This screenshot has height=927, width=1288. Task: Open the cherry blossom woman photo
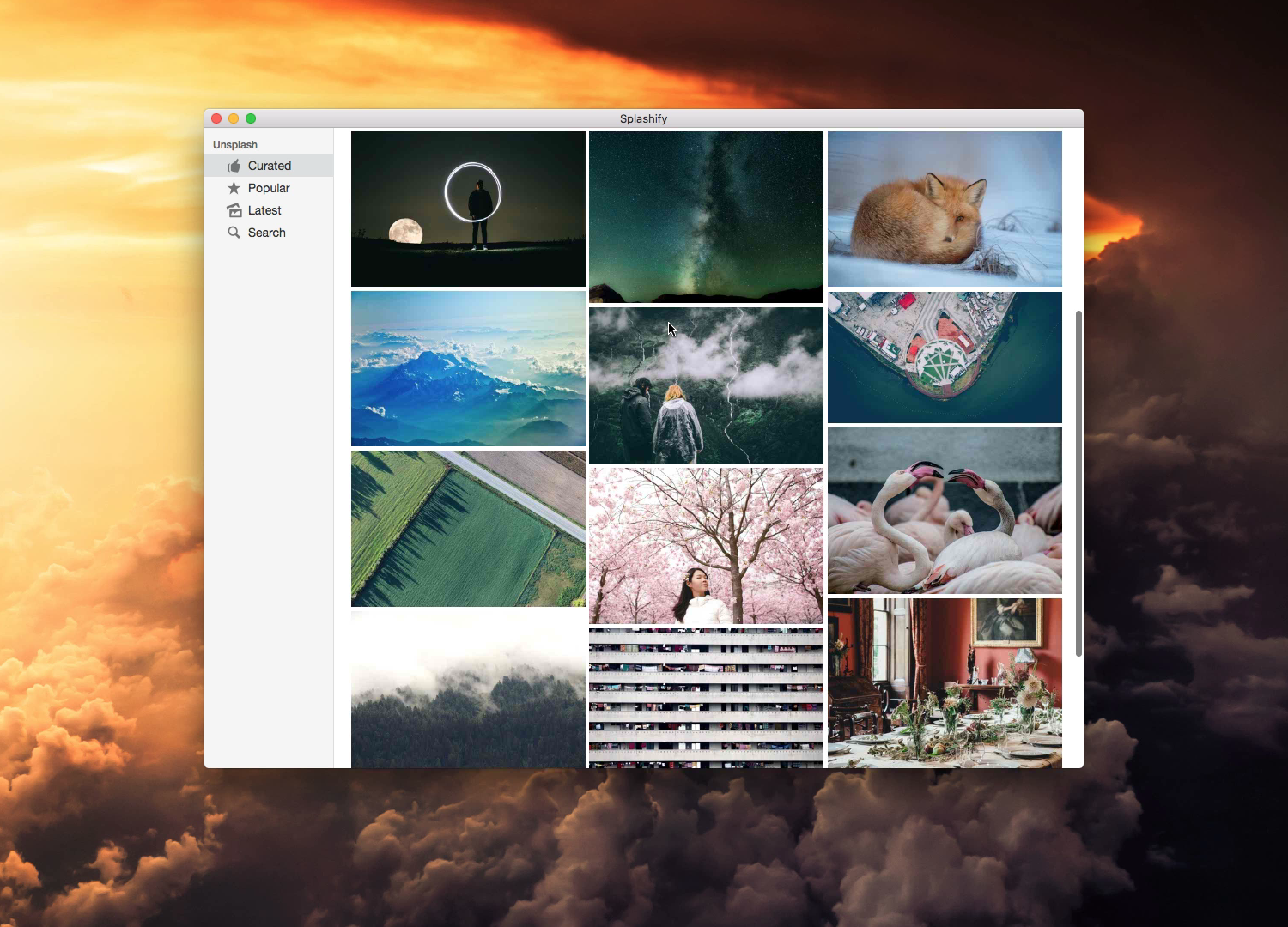pyautogui.click(x=706, y=545)
